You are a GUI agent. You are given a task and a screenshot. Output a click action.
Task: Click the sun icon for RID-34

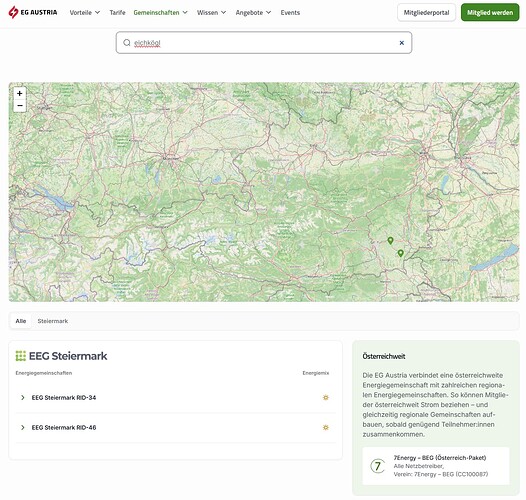[325, 398]
